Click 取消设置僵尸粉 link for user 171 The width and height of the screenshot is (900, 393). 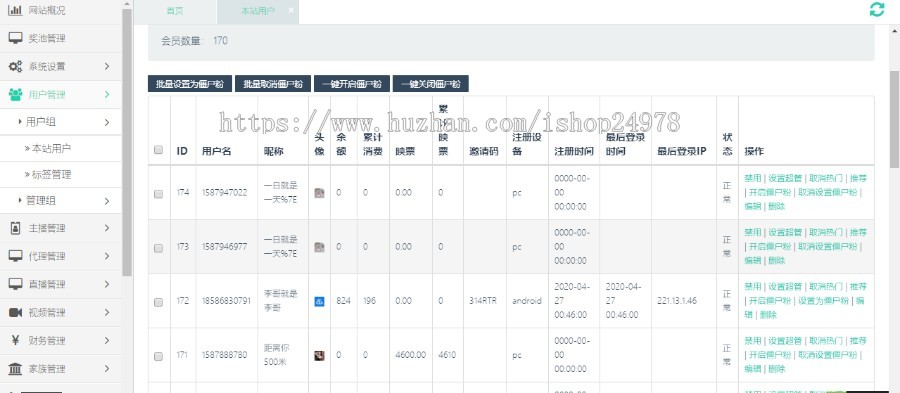827,355
